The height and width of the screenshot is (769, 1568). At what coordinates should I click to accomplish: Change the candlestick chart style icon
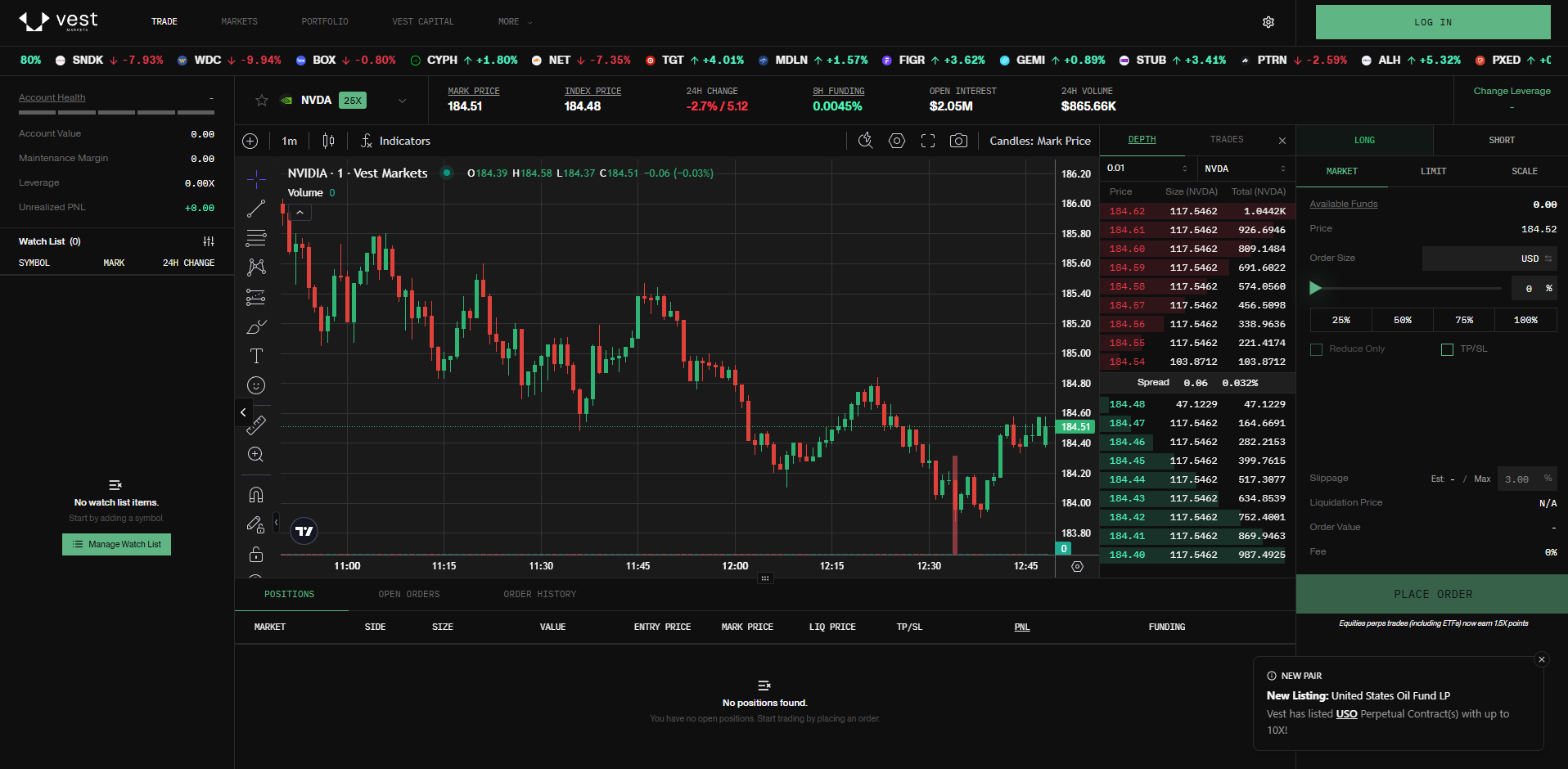[328, 141]
